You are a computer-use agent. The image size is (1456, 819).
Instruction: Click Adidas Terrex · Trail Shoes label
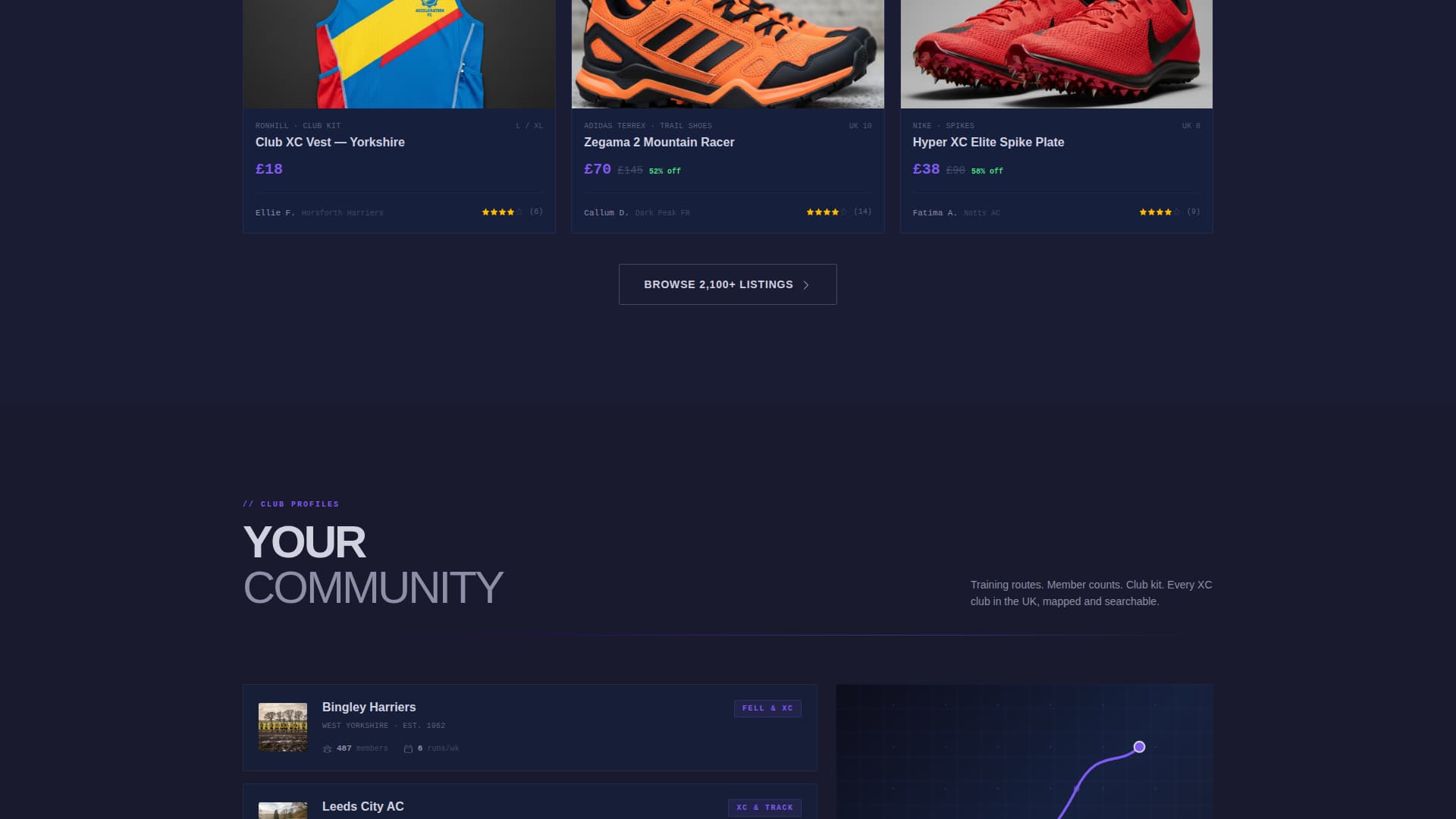point(648,126)
